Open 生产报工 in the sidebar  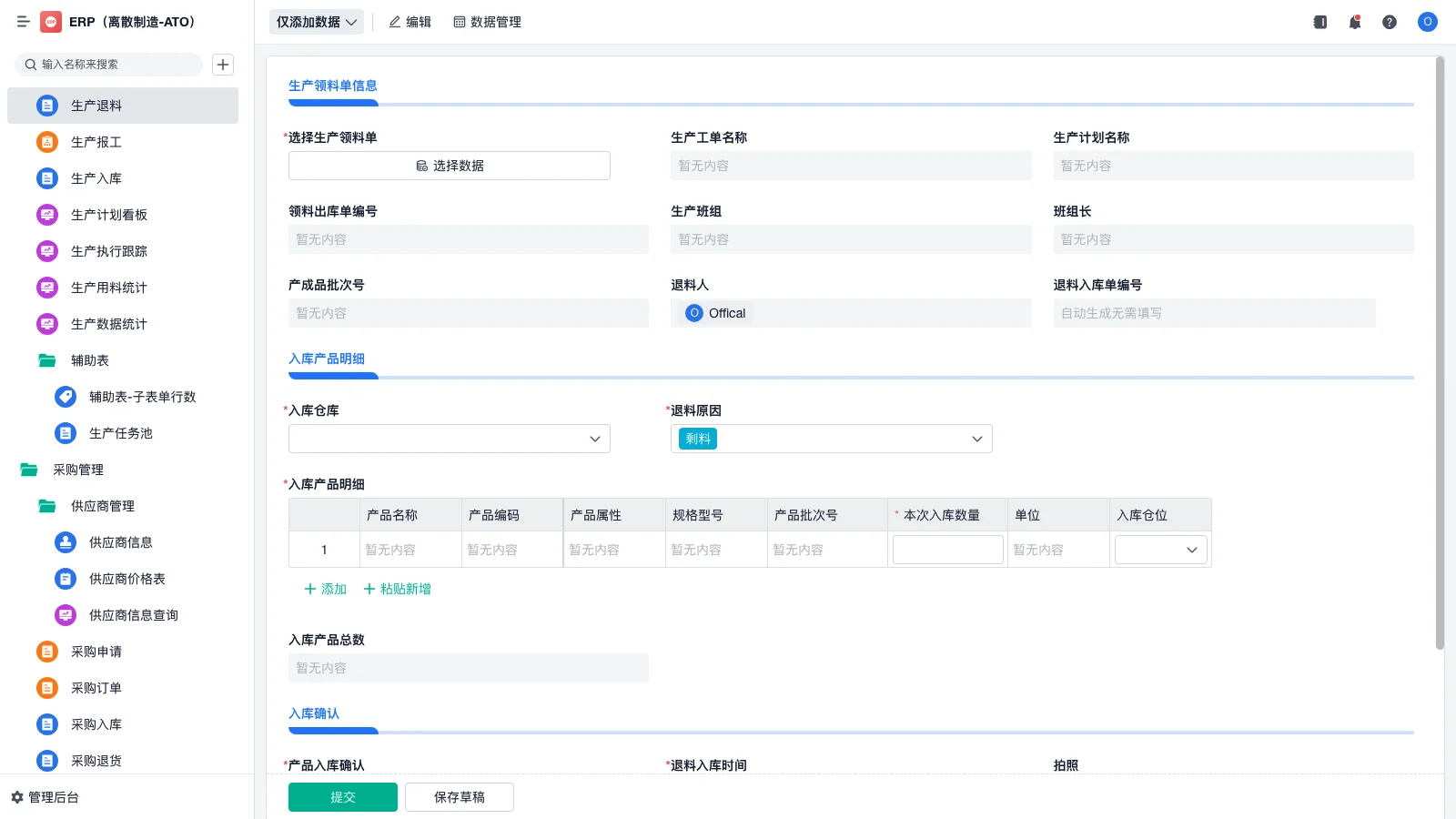click(95, 142)
